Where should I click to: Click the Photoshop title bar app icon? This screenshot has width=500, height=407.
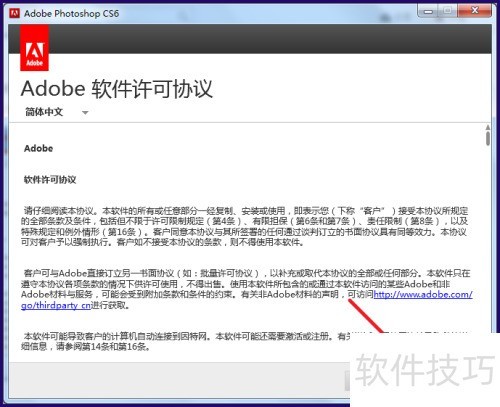[x=15, y=13]
